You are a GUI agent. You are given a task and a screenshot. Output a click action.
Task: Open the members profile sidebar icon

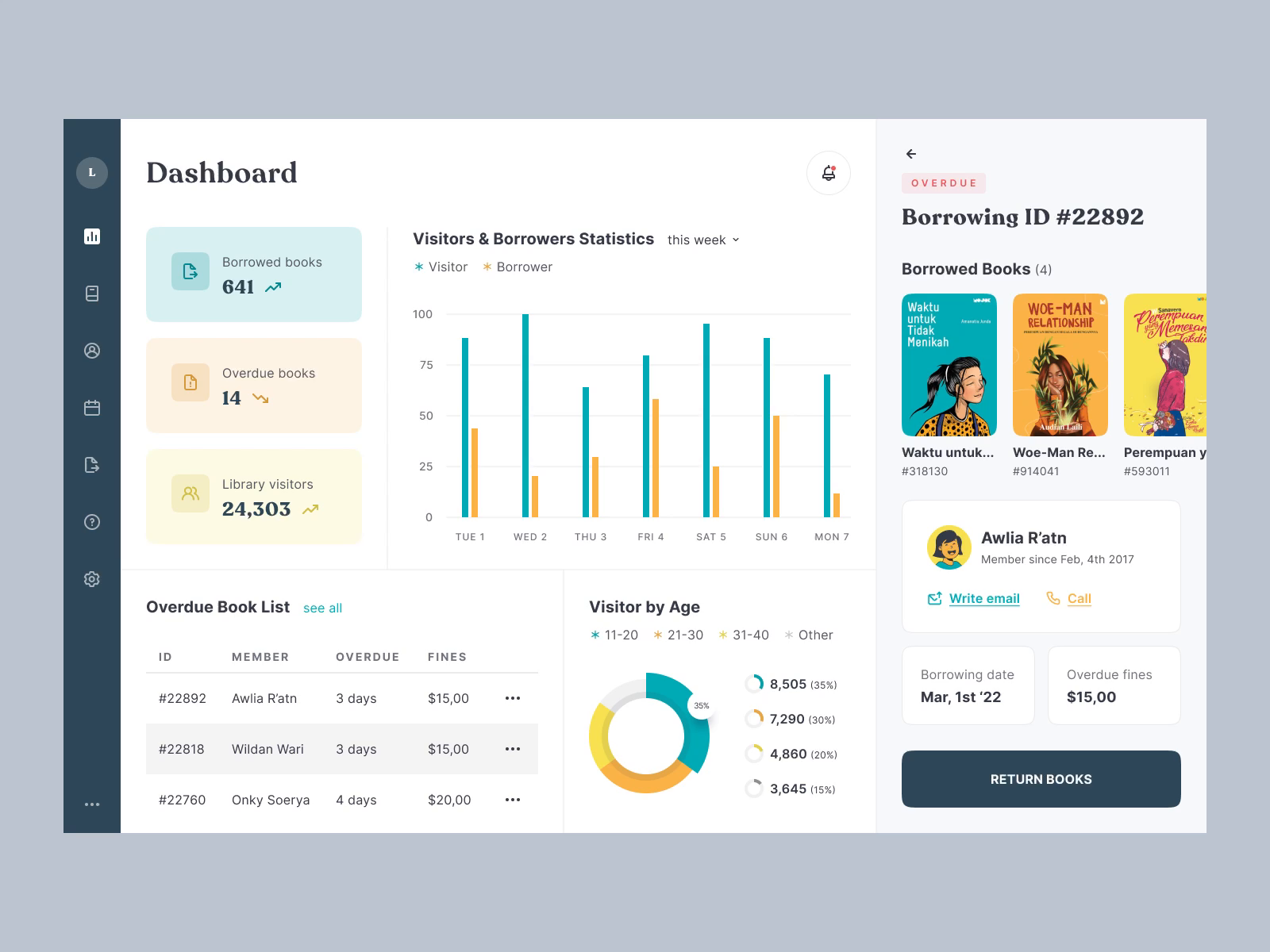92,351
